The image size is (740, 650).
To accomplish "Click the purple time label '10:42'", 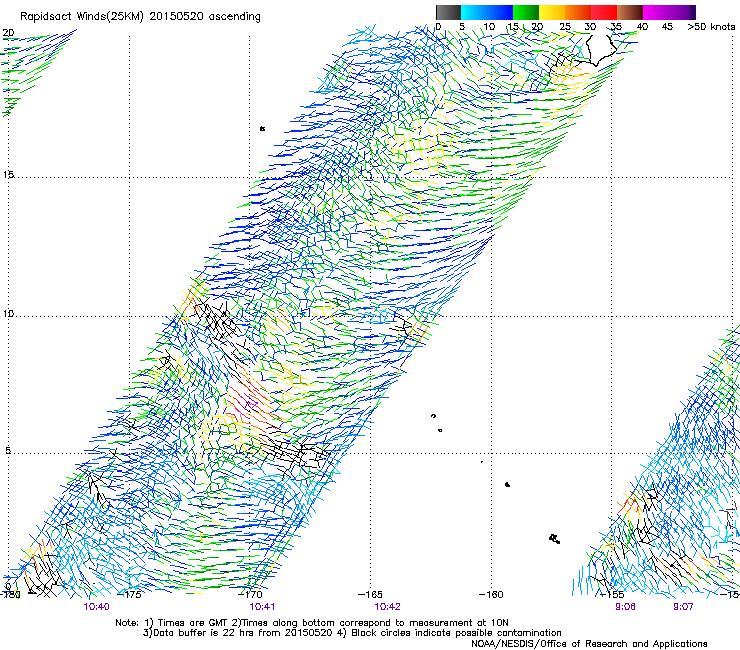I will click(387, 607).
